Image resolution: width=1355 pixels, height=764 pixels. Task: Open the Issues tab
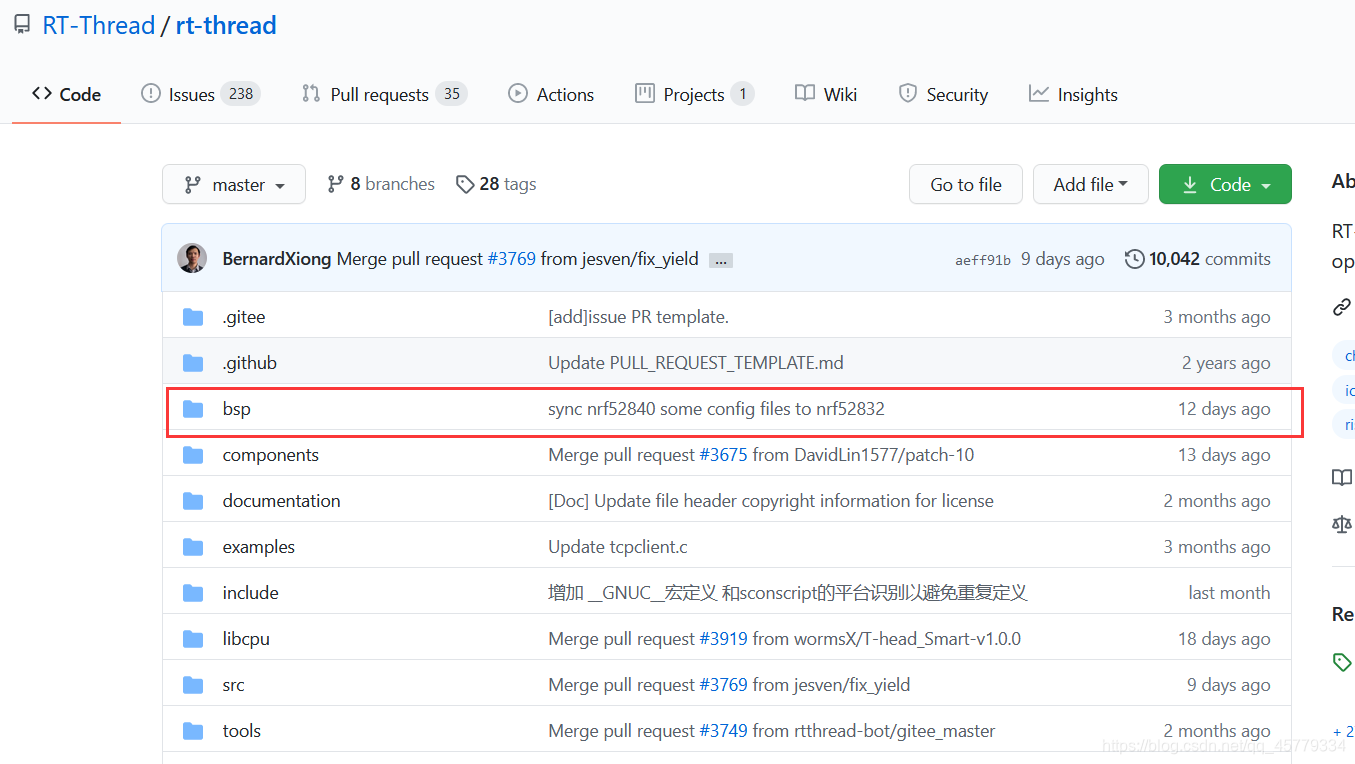[x=200, y=94]
